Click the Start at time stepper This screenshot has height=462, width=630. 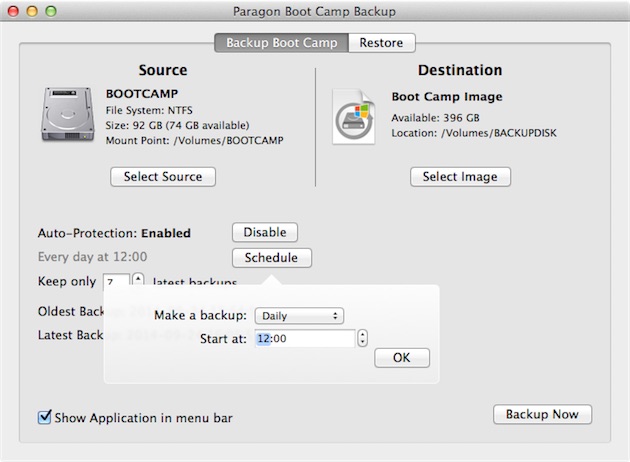[x=362, y=339]
